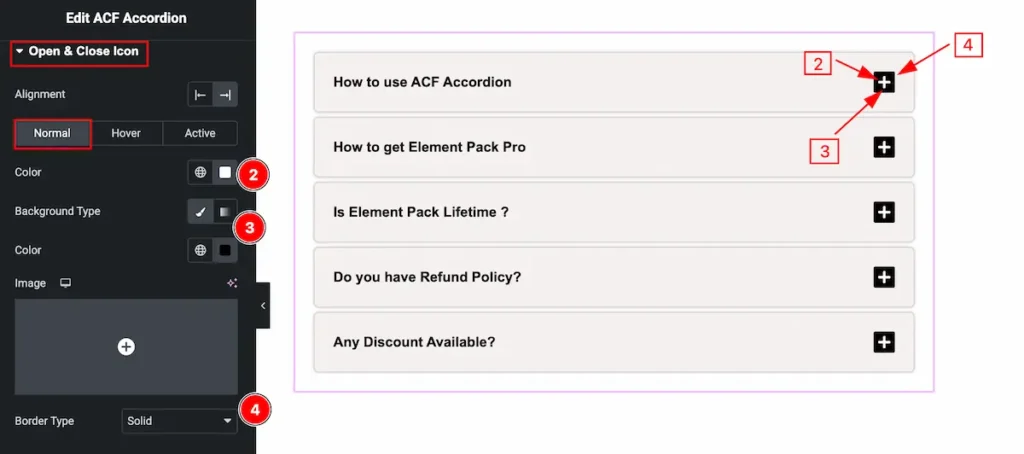Select the Normal state tab
The image size is (1024, 454).
click(x=52, y=133)
